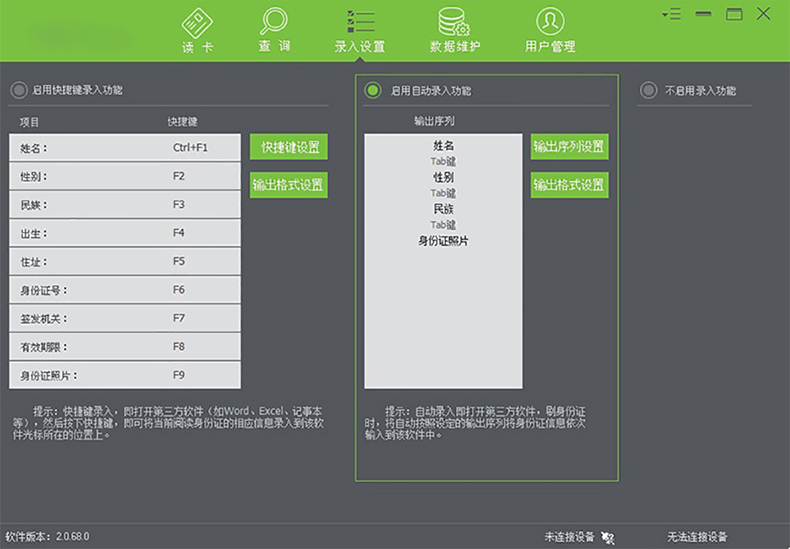Viewport: 790px width, 549px height.
Task: Select the 录入设置 checklist icon
Action: pyautogui.click(x=359, y=22)
